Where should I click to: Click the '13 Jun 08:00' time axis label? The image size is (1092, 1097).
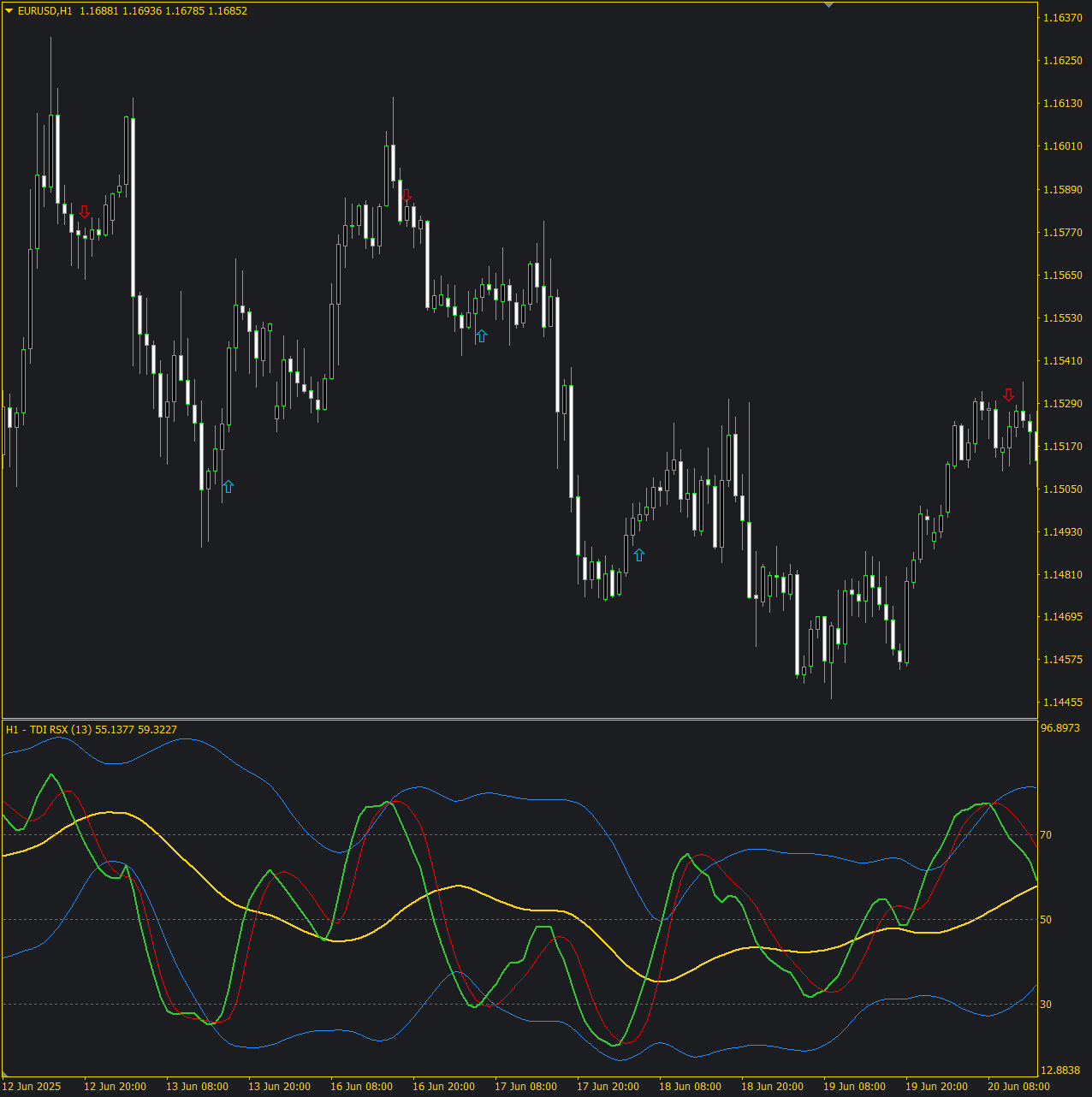tap(197, 1087)
